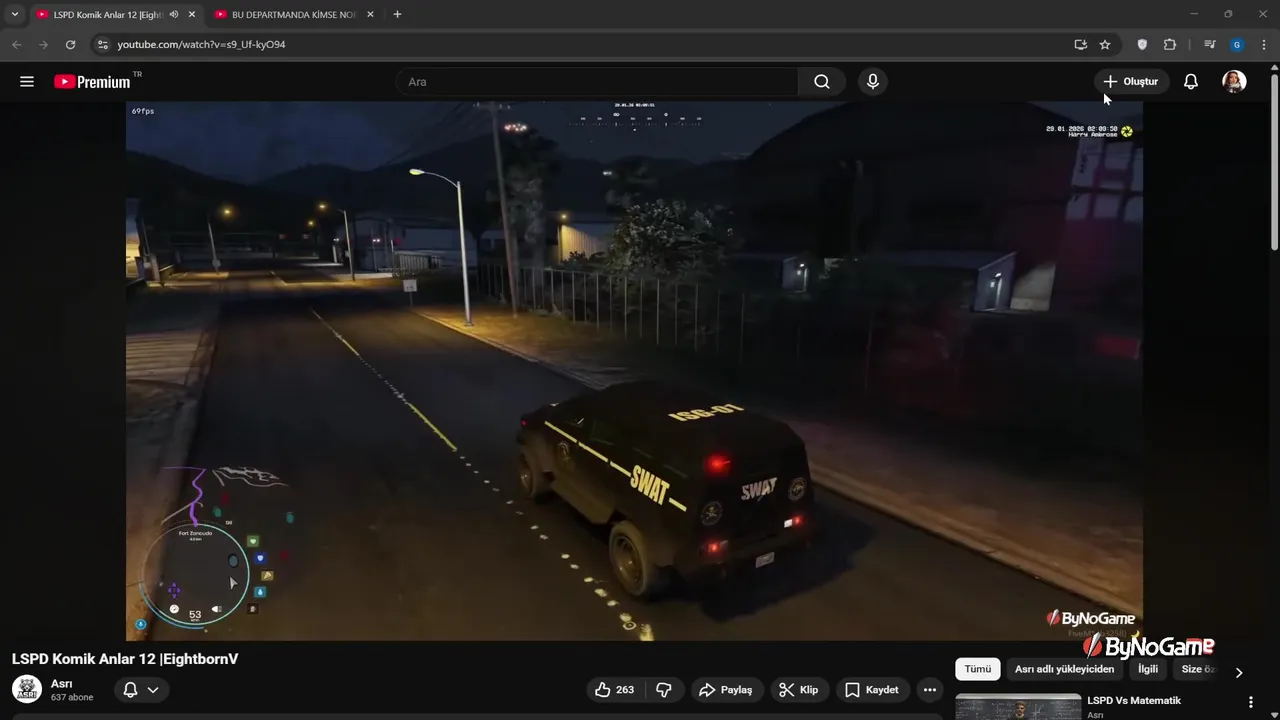Image resolution: width=1280 pixels, height=720 pixels.
Task: Show more filter chips with right chevron
Action: [x=1239, y=672]
